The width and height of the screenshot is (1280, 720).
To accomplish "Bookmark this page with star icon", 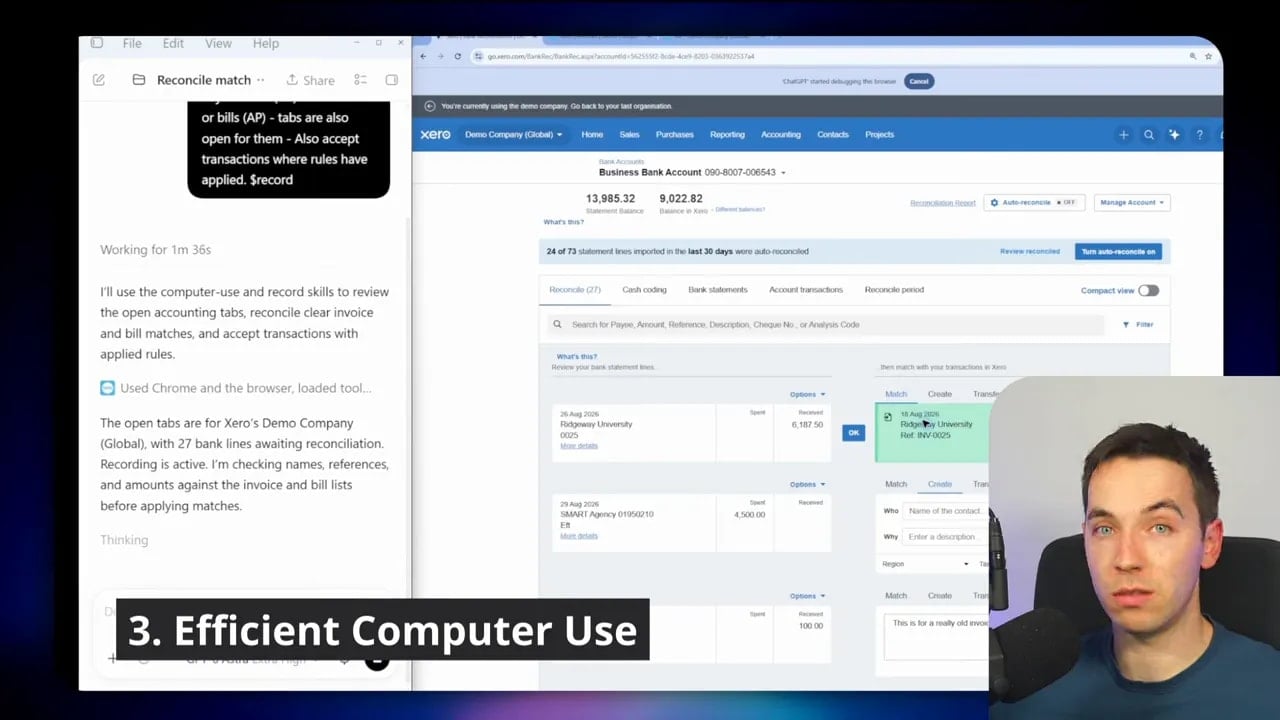I will 1208,56.
